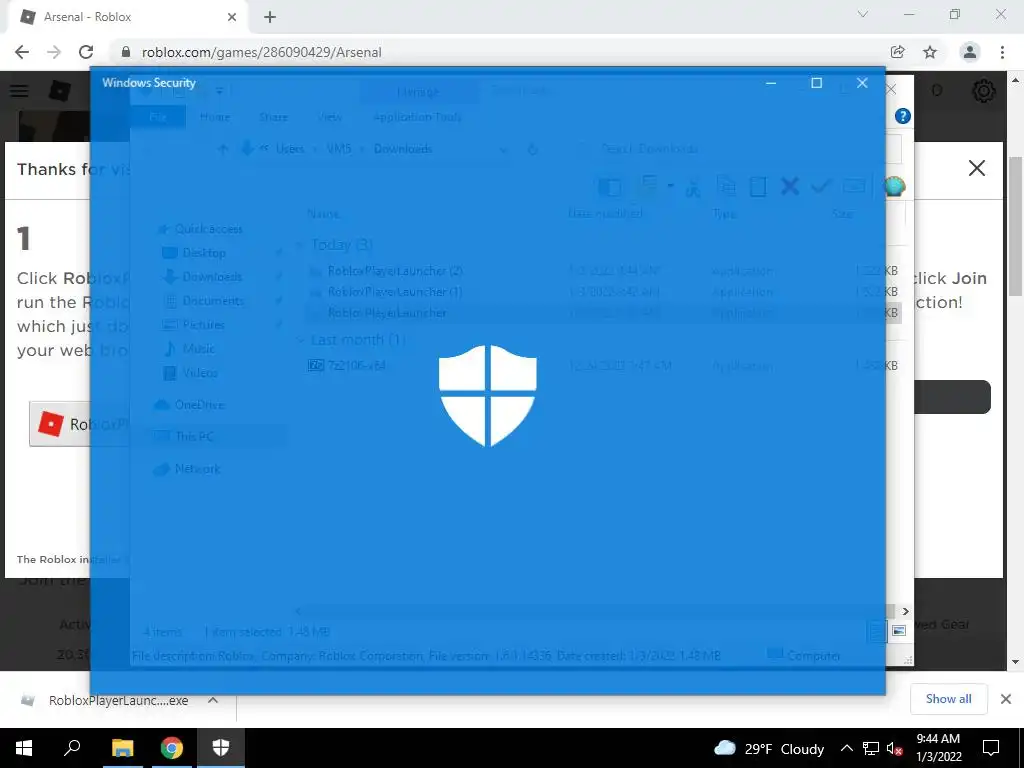
Task: Close the Arsenal - Roblox tab
Action: point(232,17)
